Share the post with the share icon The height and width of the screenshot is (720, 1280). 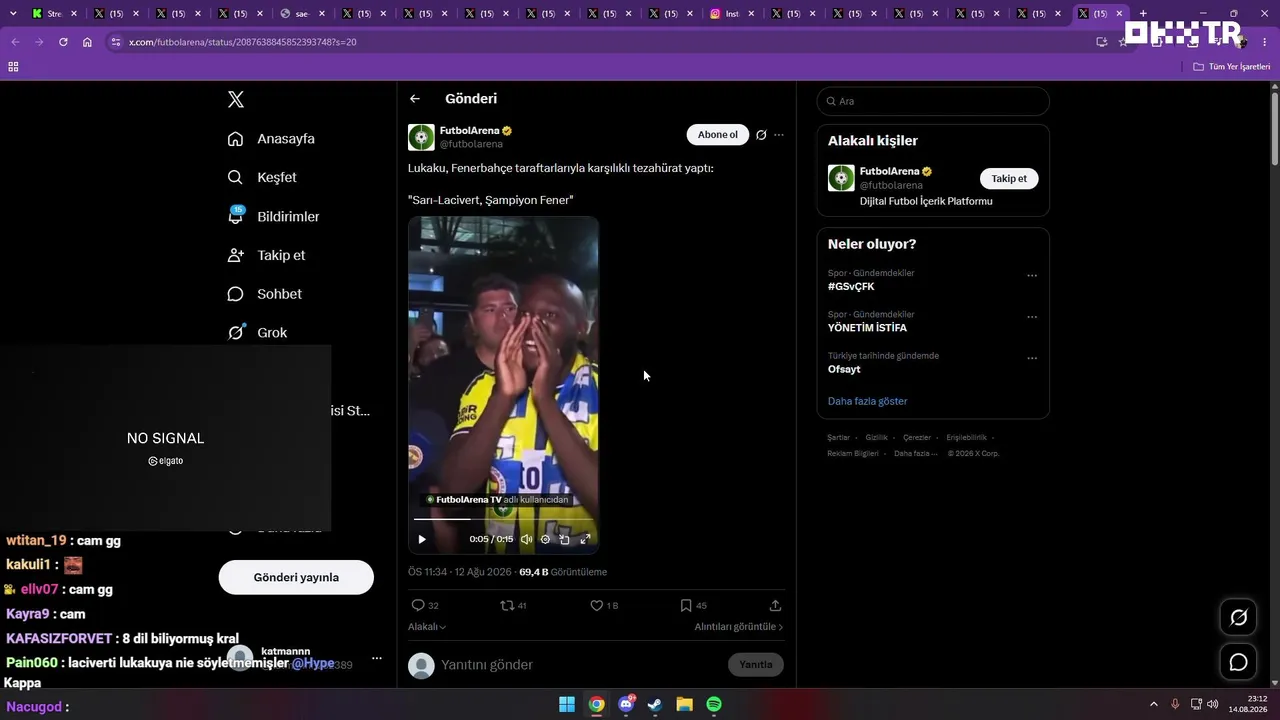point(775,605)
